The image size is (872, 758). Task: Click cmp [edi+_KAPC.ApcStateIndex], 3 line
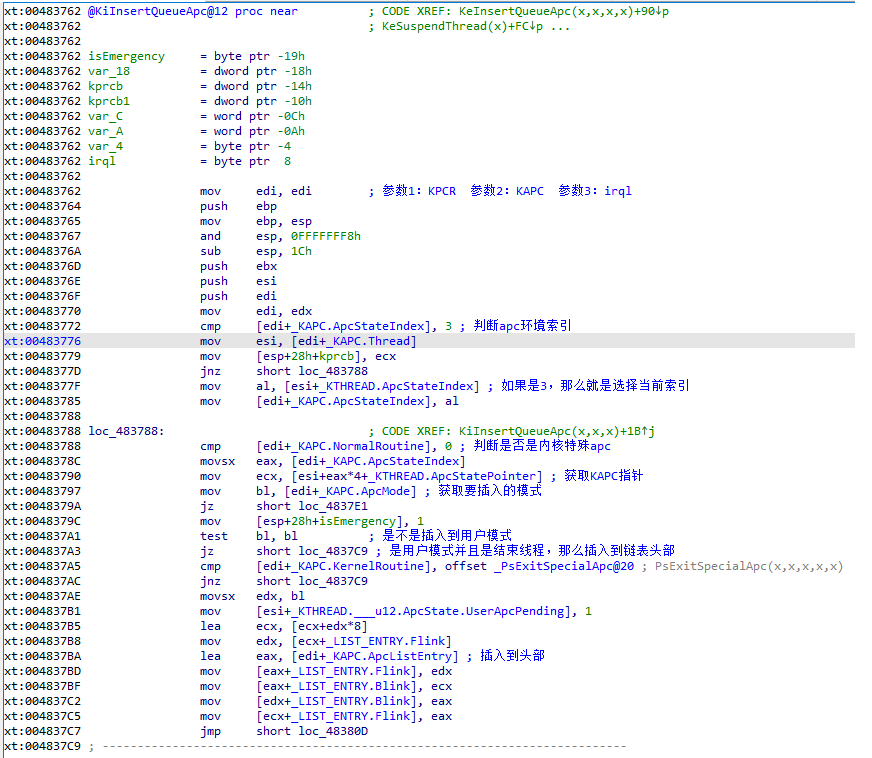pos(326,326)
